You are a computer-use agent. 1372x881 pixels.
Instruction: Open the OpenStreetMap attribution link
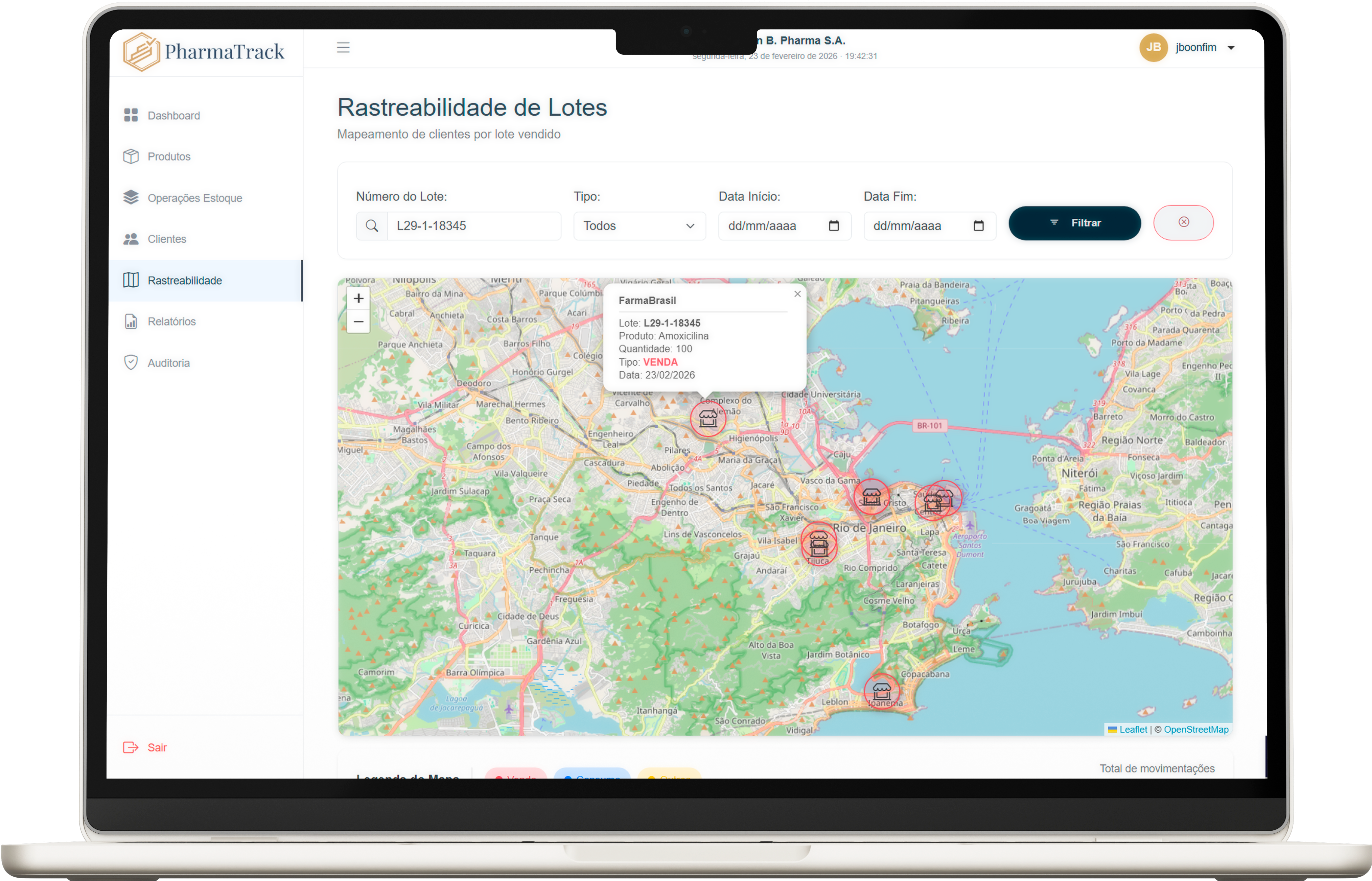tap(1196, 729)
